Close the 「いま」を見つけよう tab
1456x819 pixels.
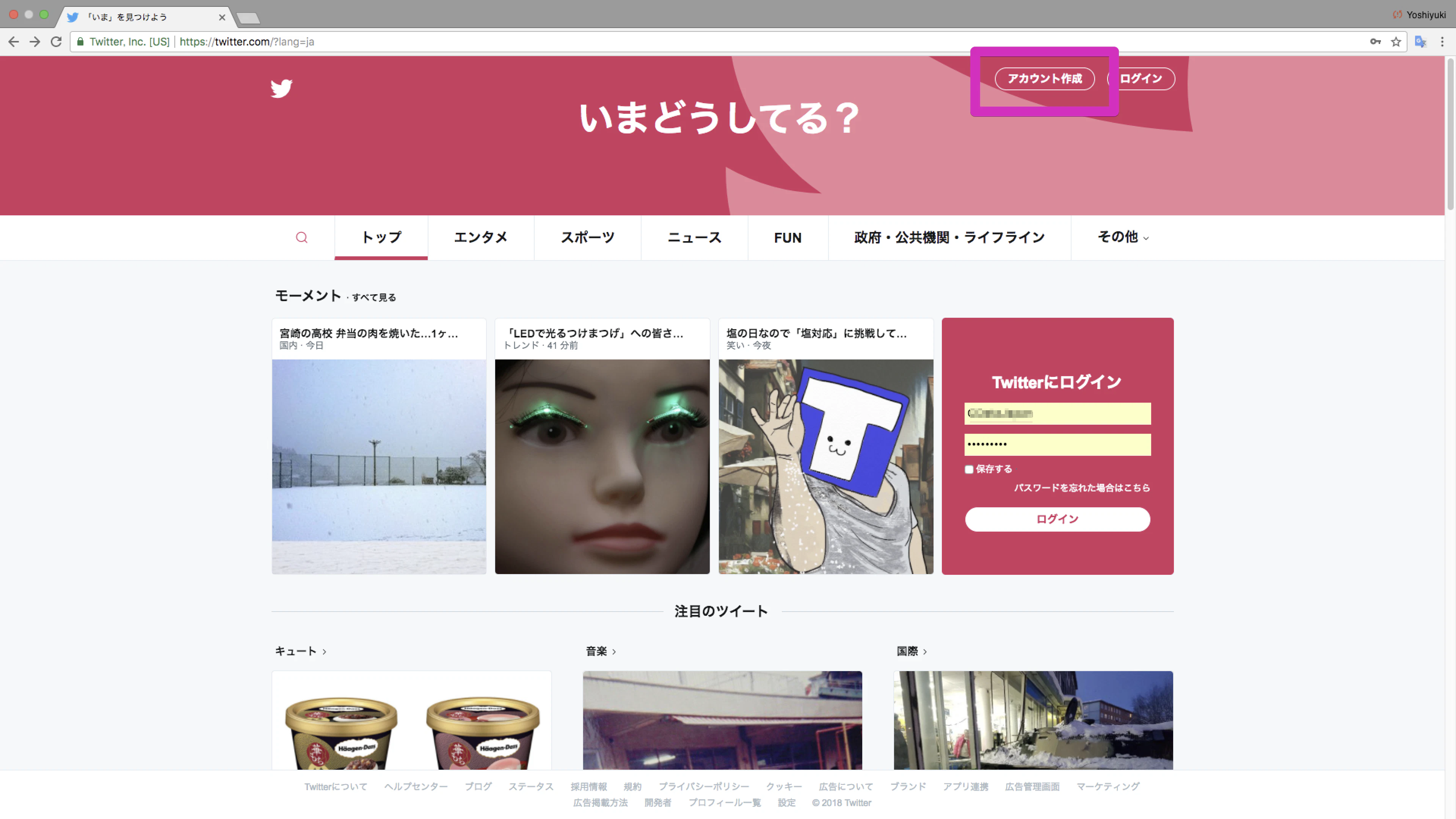tap(222, 17)
